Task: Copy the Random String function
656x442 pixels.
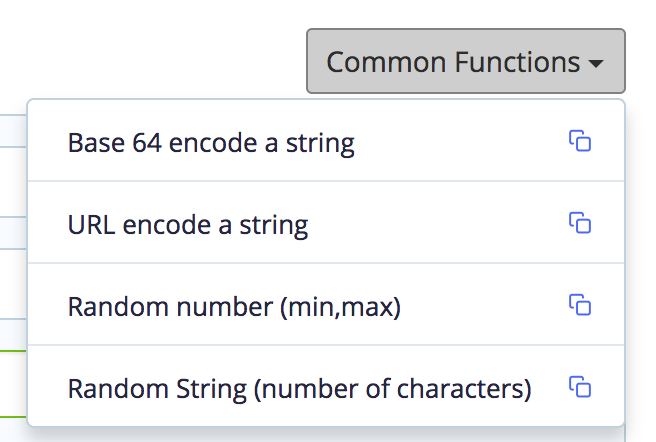Action: click(x=580, y=387)
